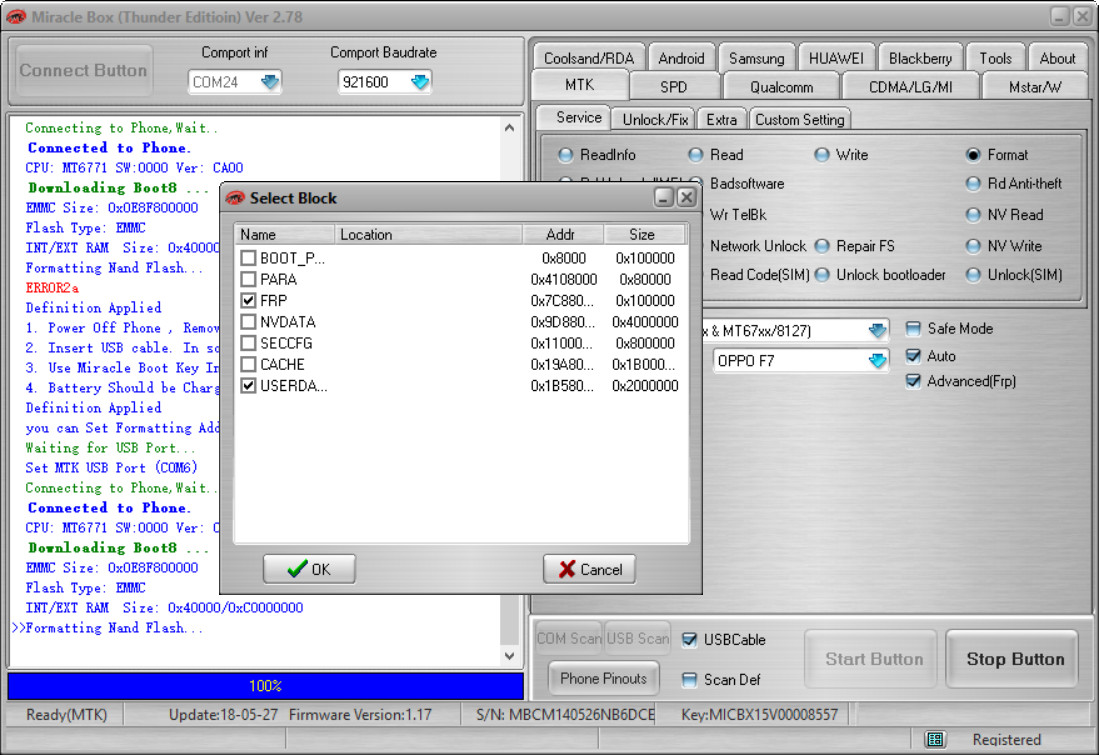Screen dimensions: 1099x755
Task: Click the Miracle Box logo in title bar
Action: click(x=16, y=16)
